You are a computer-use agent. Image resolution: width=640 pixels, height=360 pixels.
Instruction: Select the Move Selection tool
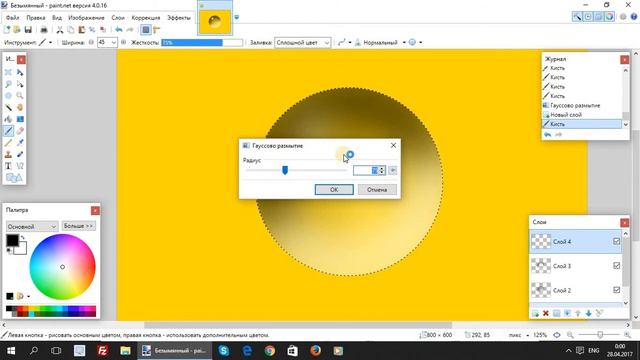(x=20, y=84)
